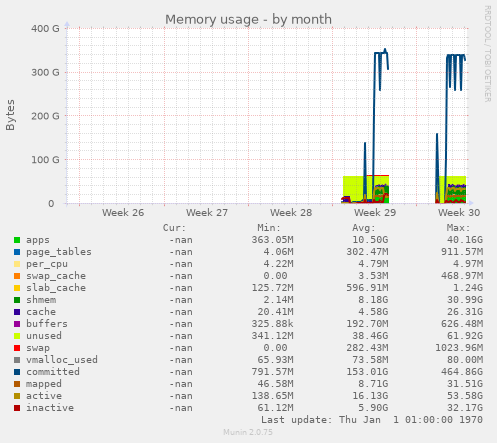Click the 'inactive' legend label
Screen dimensions: 497x443
click(50, 408)
